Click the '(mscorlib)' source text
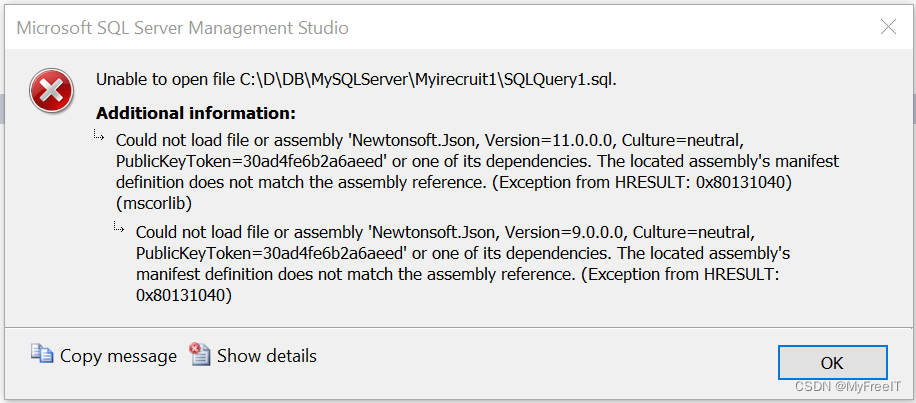 [x=154, y=203]
